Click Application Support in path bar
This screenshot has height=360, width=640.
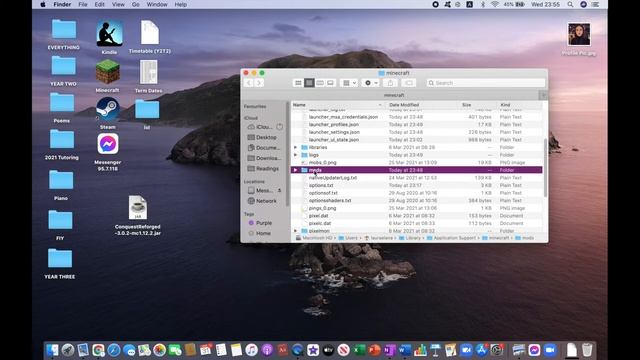[451, 238]
